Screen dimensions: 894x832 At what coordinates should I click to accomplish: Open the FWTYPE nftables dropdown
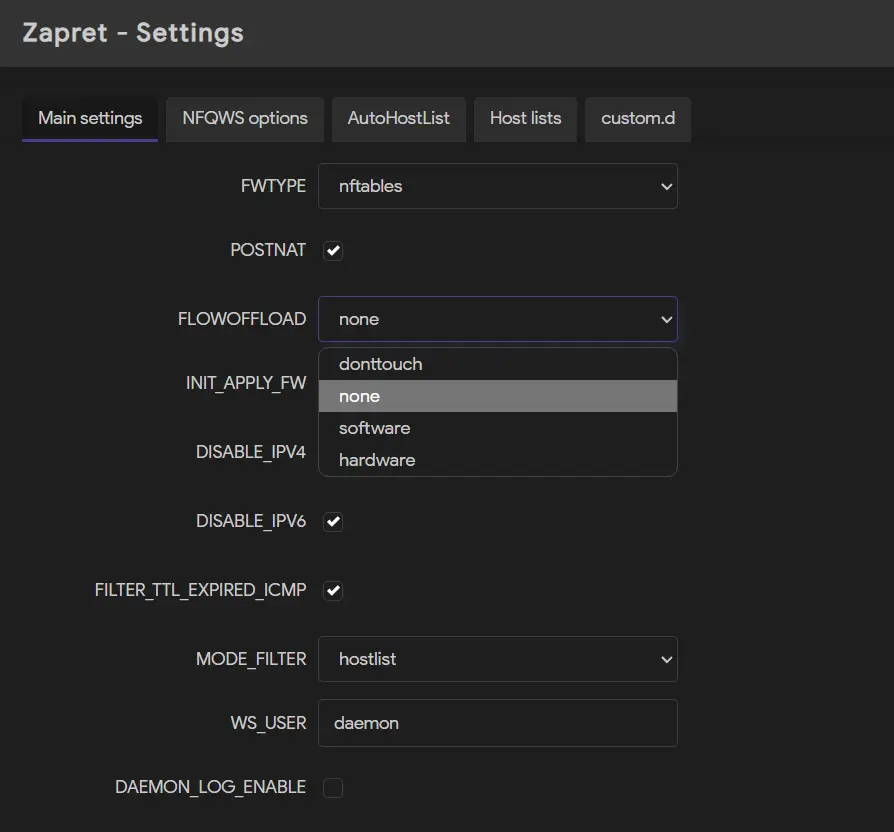498,186
